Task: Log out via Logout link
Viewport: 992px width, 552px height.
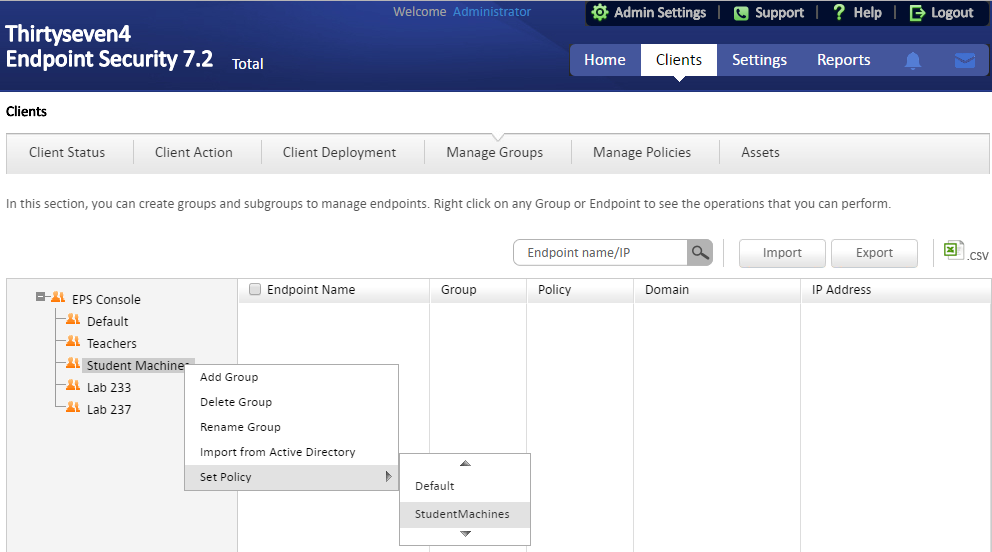Action: (952, 13)
